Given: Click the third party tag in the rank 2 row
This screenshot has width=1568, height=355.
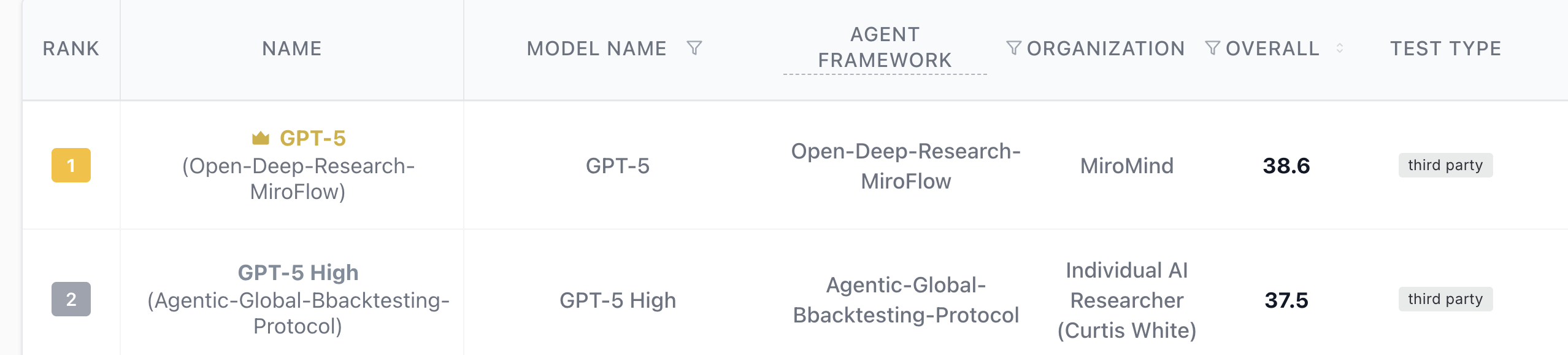Looking at the screenshot, I should click(x=1445, y=299).
